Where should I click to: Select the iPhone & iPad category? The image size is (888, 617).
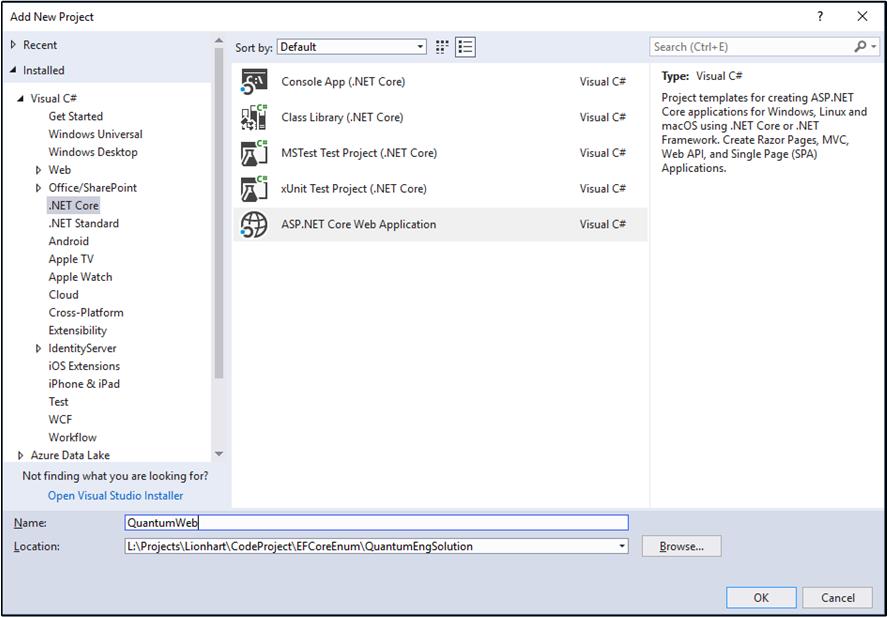click(84, 384)
